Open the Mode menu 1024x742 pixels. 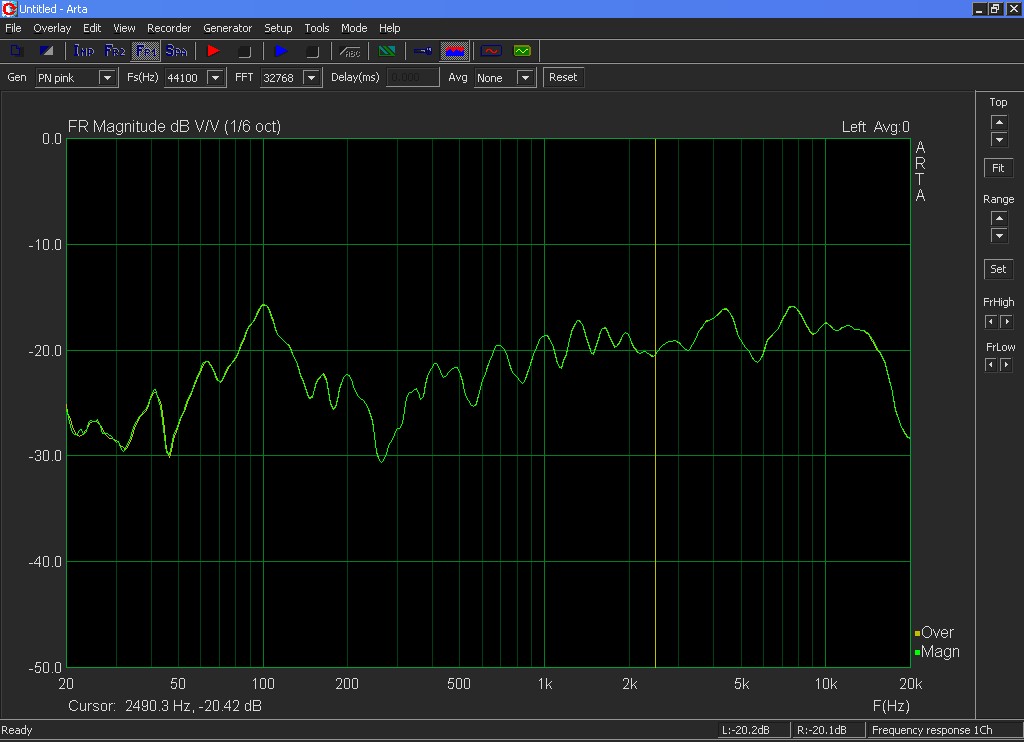click(x=354, y=28)
